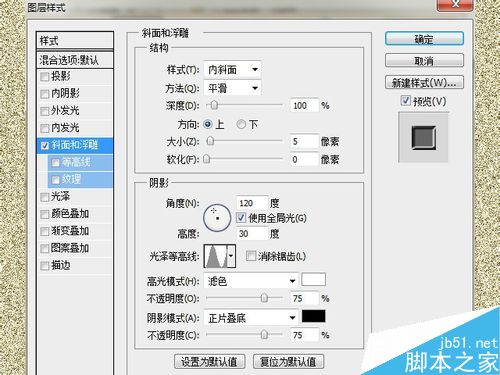Select direction 下 radio button
The image size is (500, 375).
coord(241,124)
